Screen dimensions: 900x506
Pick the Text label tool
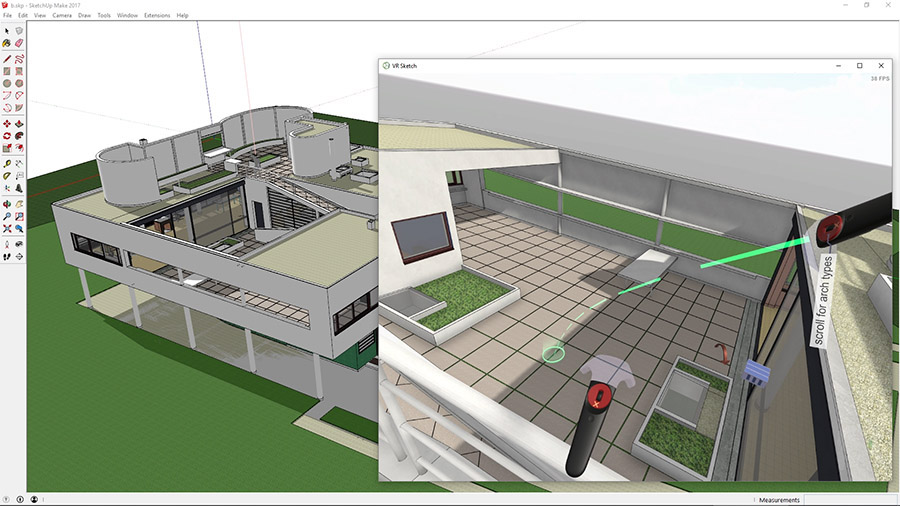click(x=19, y=176)
